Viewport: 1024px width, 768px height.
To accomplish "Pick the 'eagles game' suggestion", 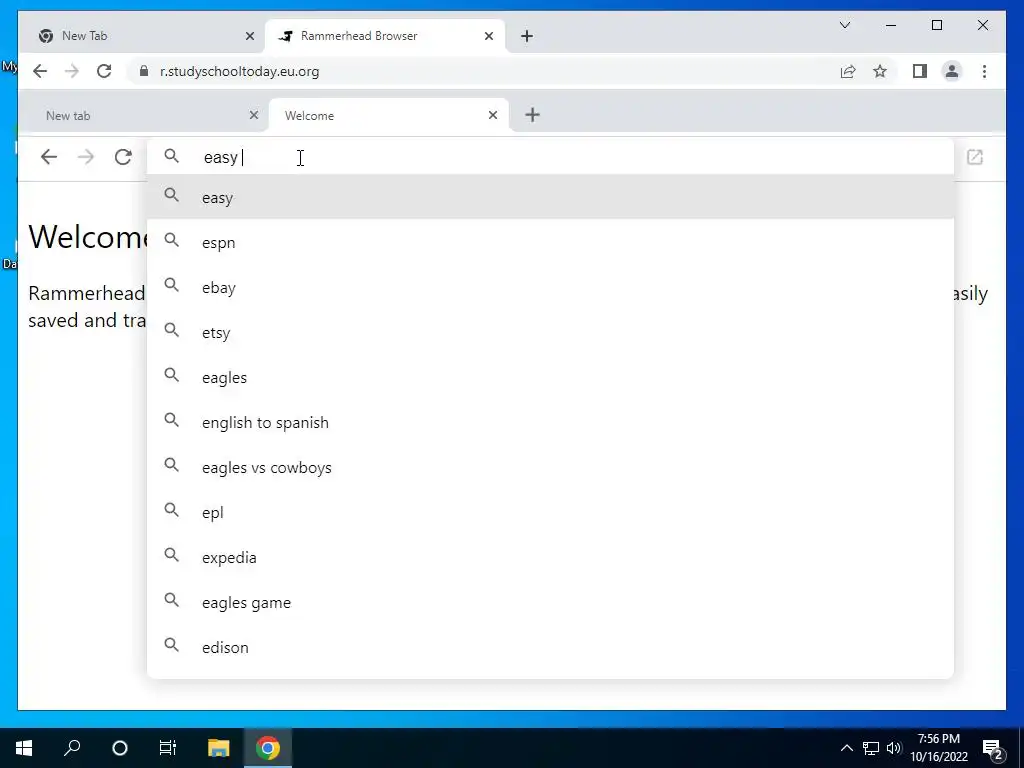I will [x=550, y=603].
